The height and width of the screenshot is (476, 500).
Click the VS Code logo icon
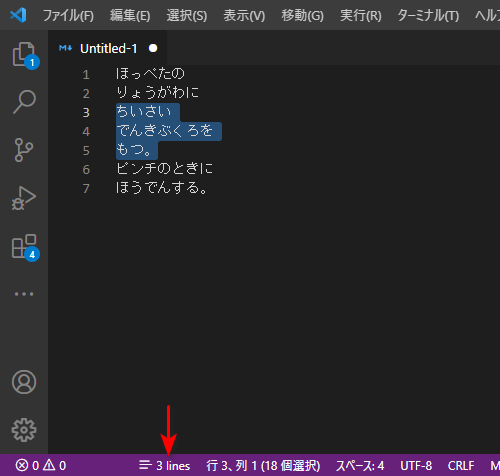coord(18,15)
